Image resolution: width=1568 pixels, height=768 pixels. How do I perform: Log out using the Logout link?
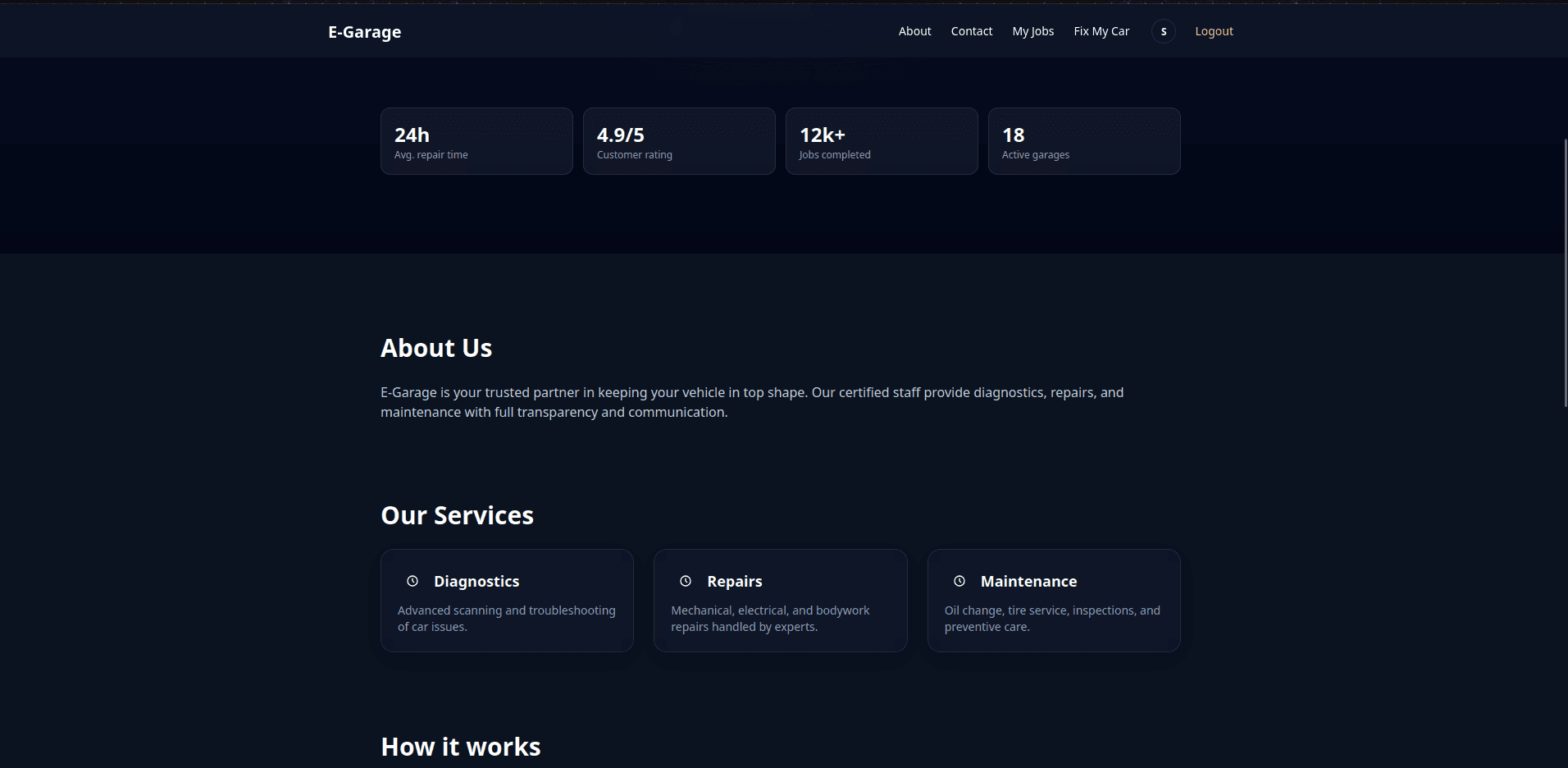pyautogui.click(x=1213, y=31)
